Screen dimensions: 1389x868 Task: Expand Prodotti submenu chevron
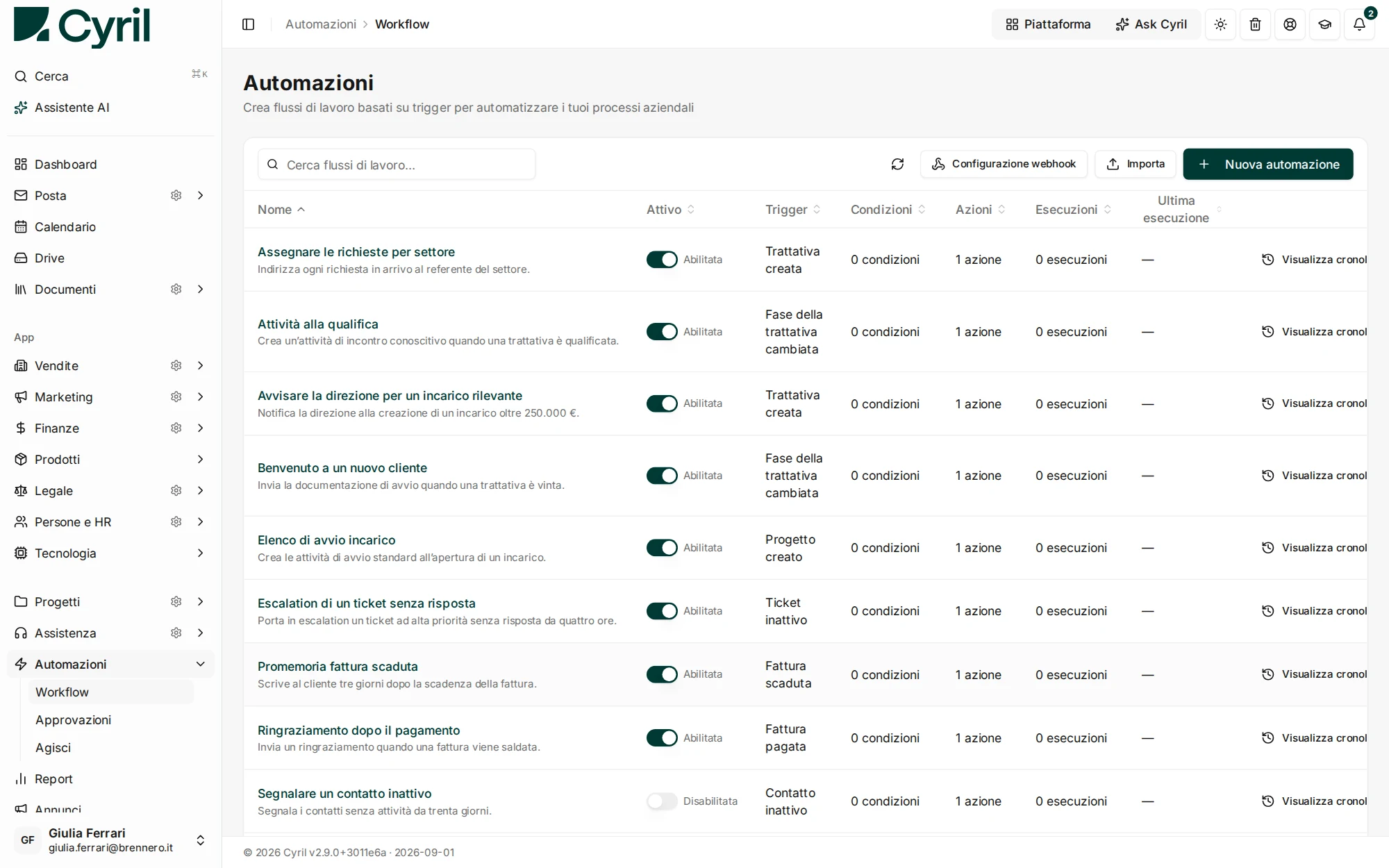[x=201, y=459]
